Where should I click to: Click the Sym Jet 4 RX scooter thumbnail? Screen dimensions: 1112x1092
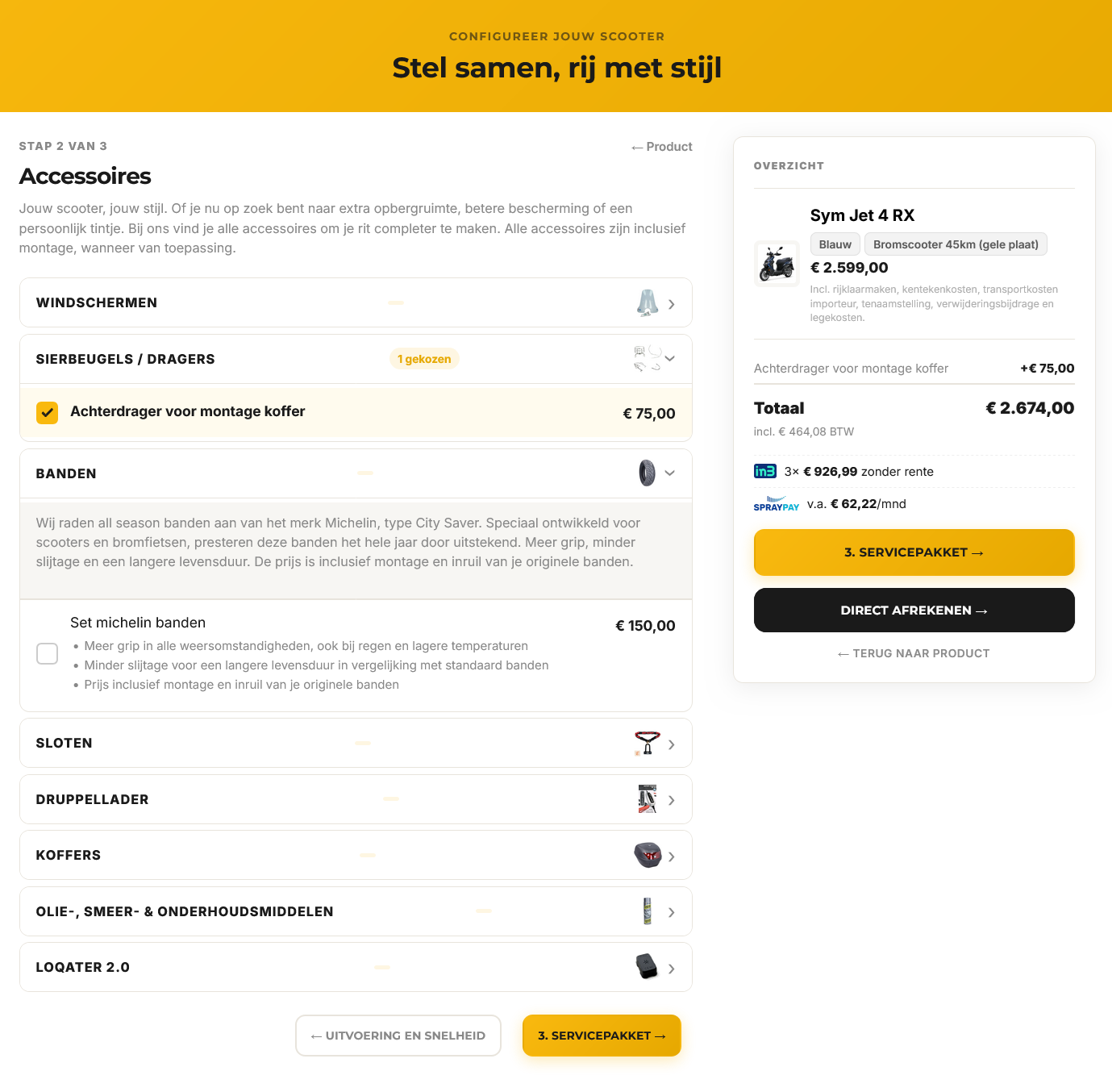tap(776, 263)
